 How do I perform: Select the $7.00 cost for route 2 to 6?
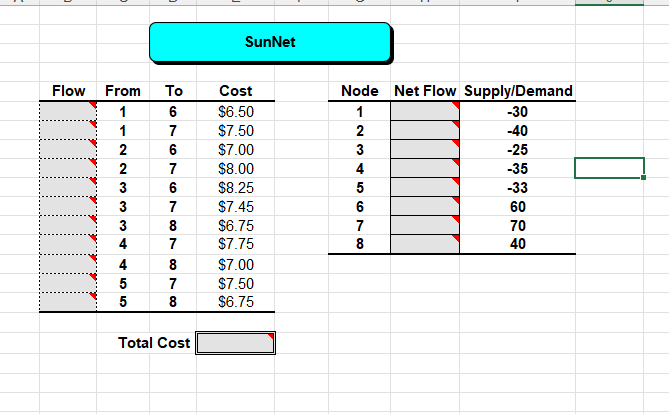[236, 150]
